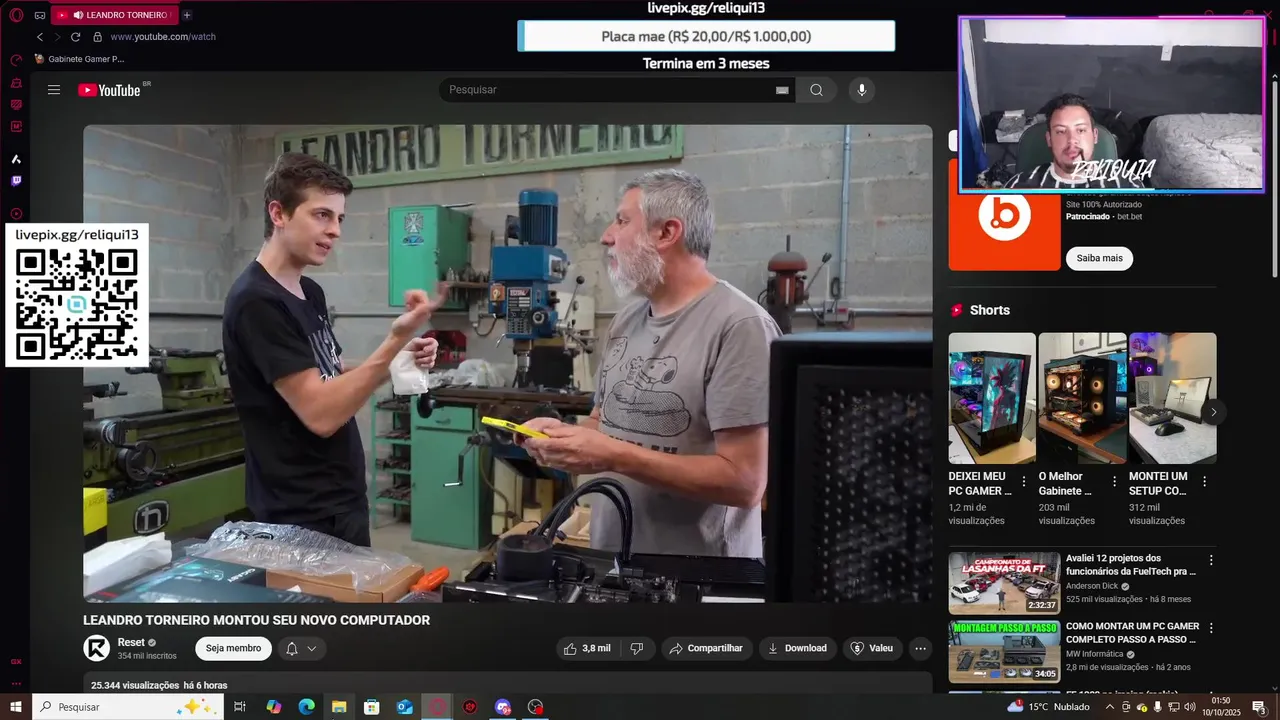Click the bet.bet ad logo image
The image size is (1280, 720).
pos(1004,217)
